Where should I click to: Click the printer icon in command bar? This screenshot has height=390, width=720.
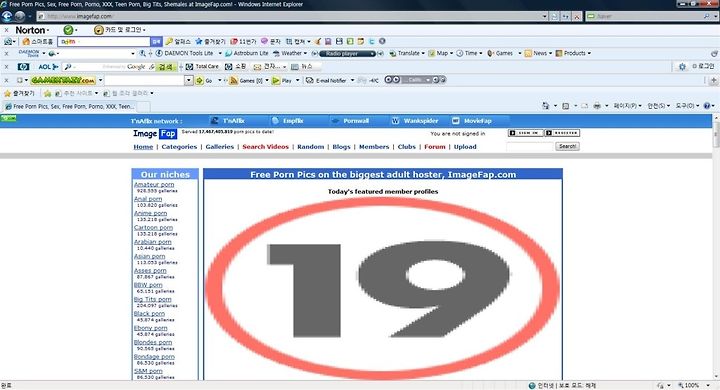(597, 106)
